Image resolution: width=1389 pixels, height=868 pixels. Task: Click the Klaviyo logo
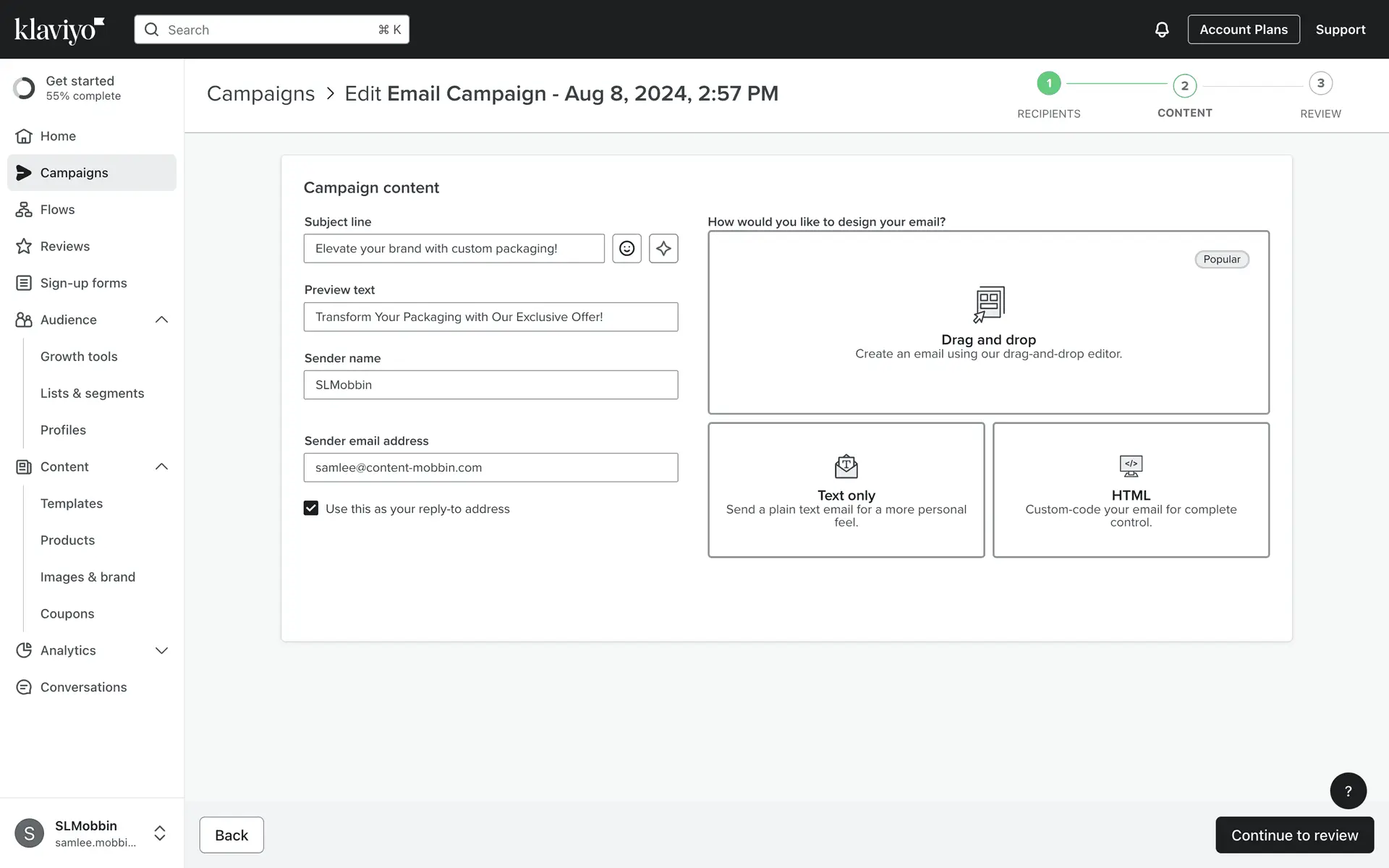[x=59, y=30]
